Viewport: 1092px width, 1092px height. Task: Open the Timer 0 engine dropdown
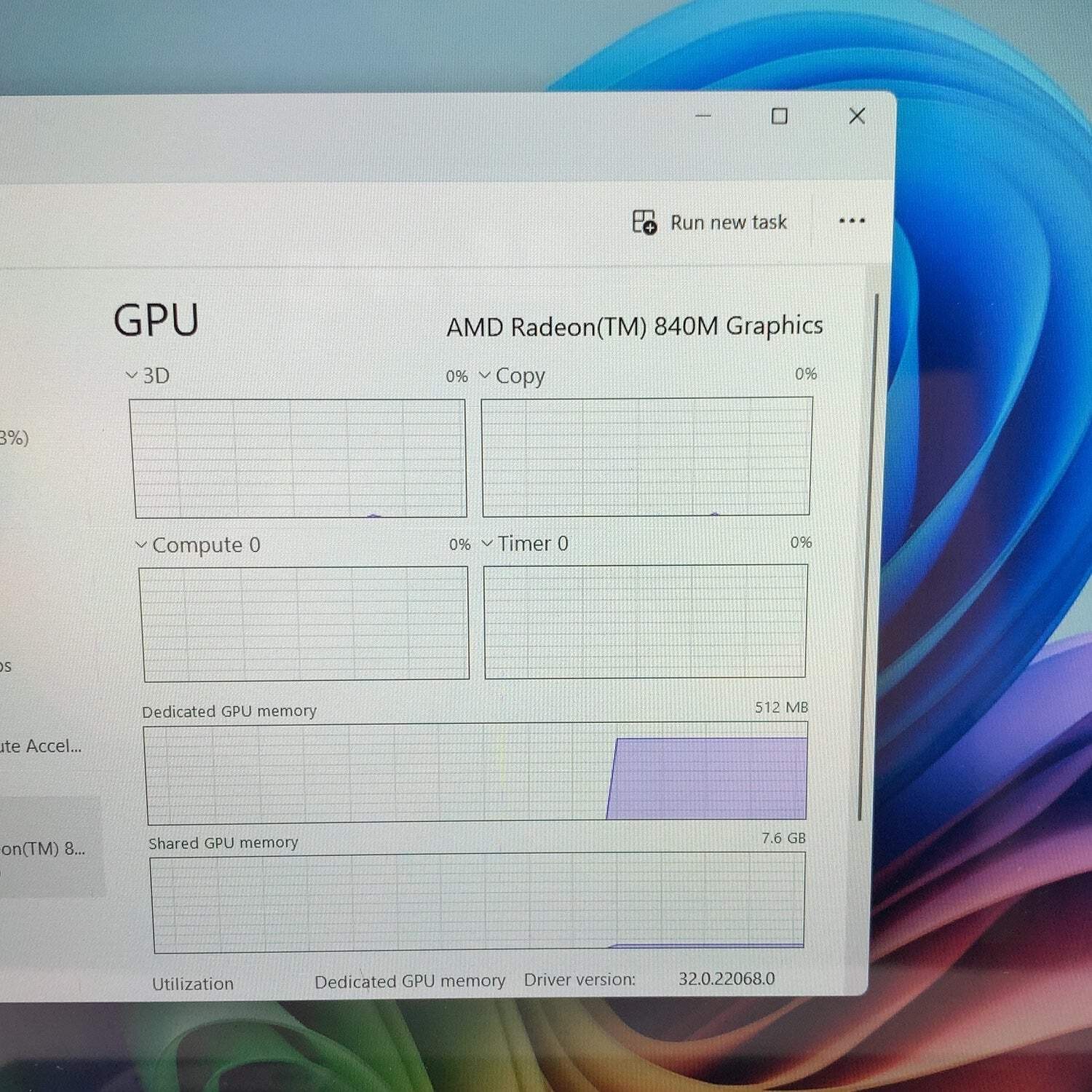[x=488, y=543]
